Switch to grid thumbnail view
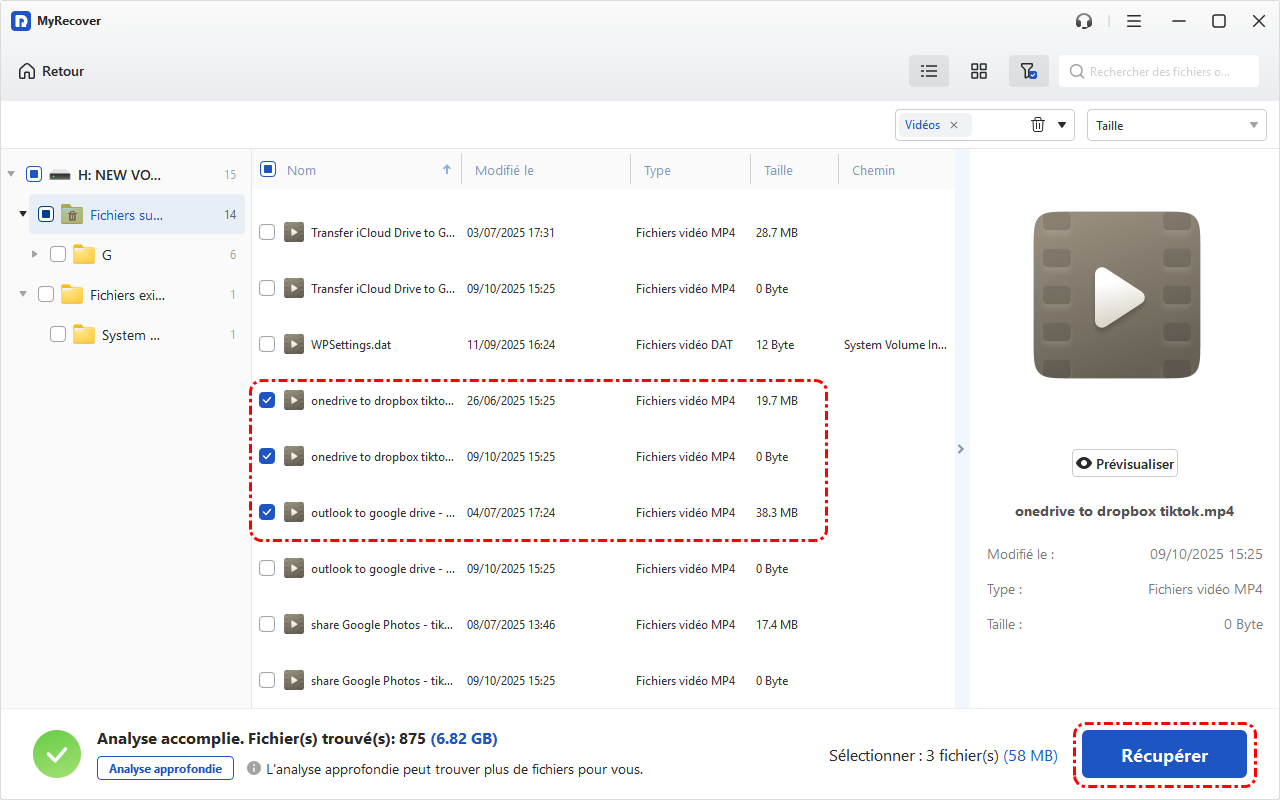This screenshot has width=1280, height=800. click(979, 71)
